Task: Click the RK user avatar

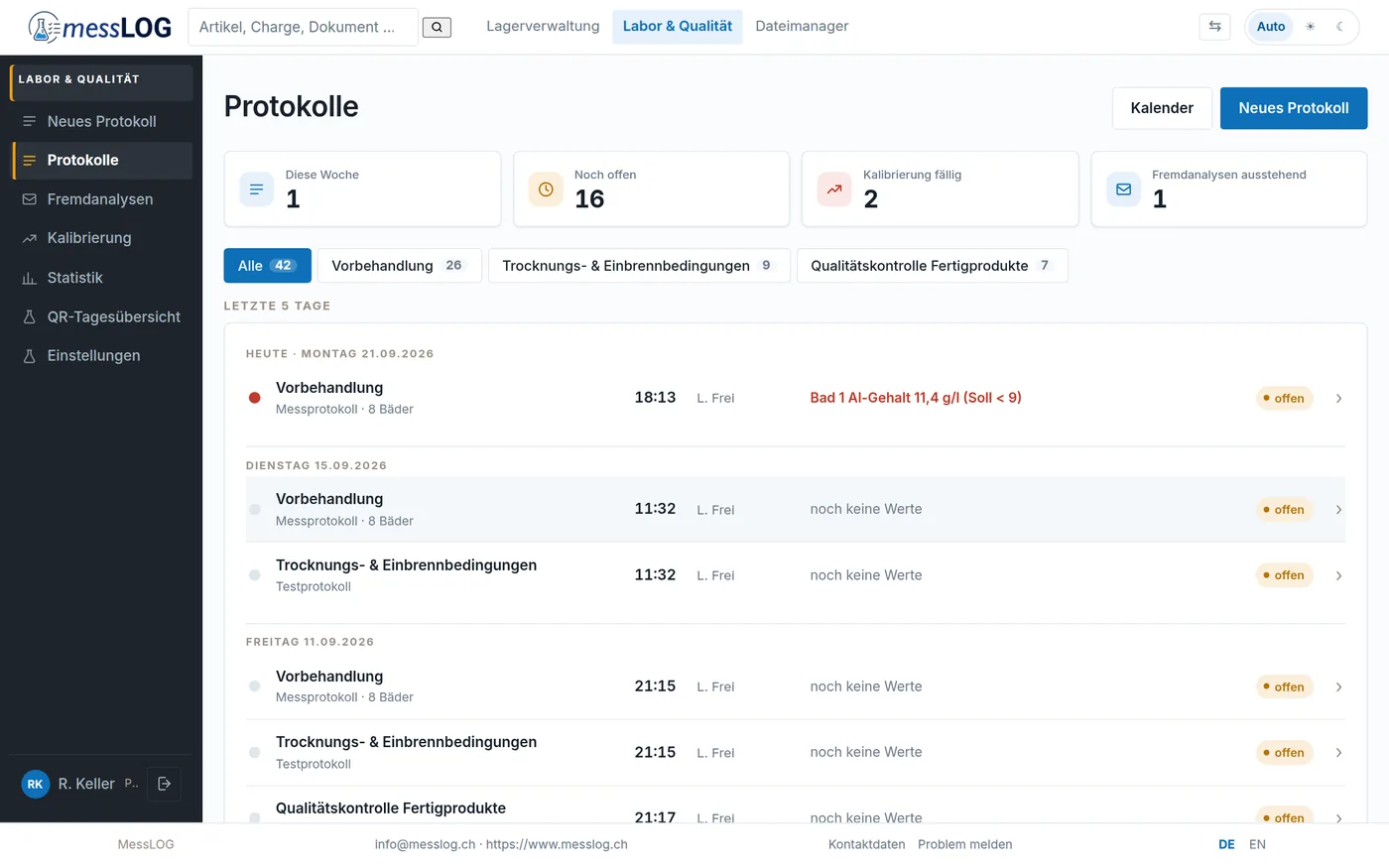Action: click(36, 784)
